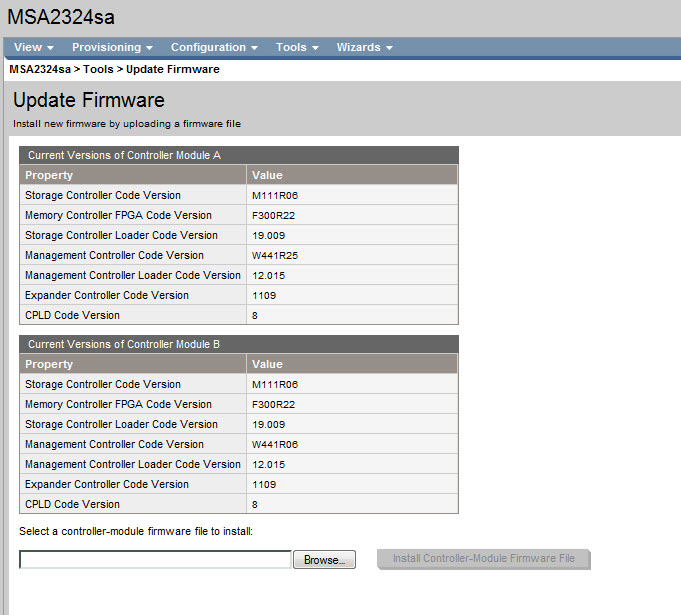Open the Wizards menu
This screenshot has width=681, height=615.
click(364, 47)
